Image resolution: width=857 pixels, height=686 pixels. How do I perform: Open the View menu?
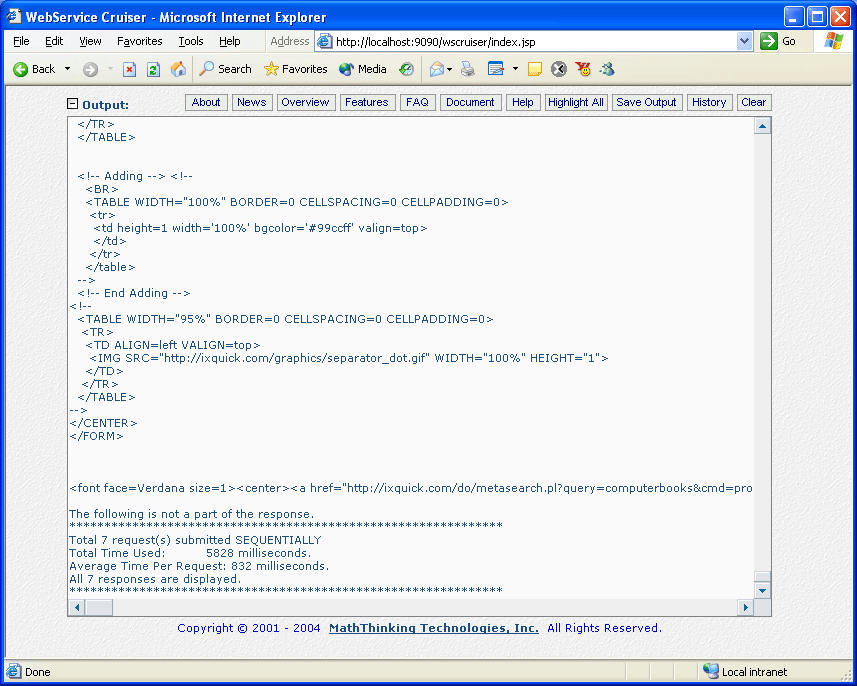pyautogui.click(x=90, y=41)
